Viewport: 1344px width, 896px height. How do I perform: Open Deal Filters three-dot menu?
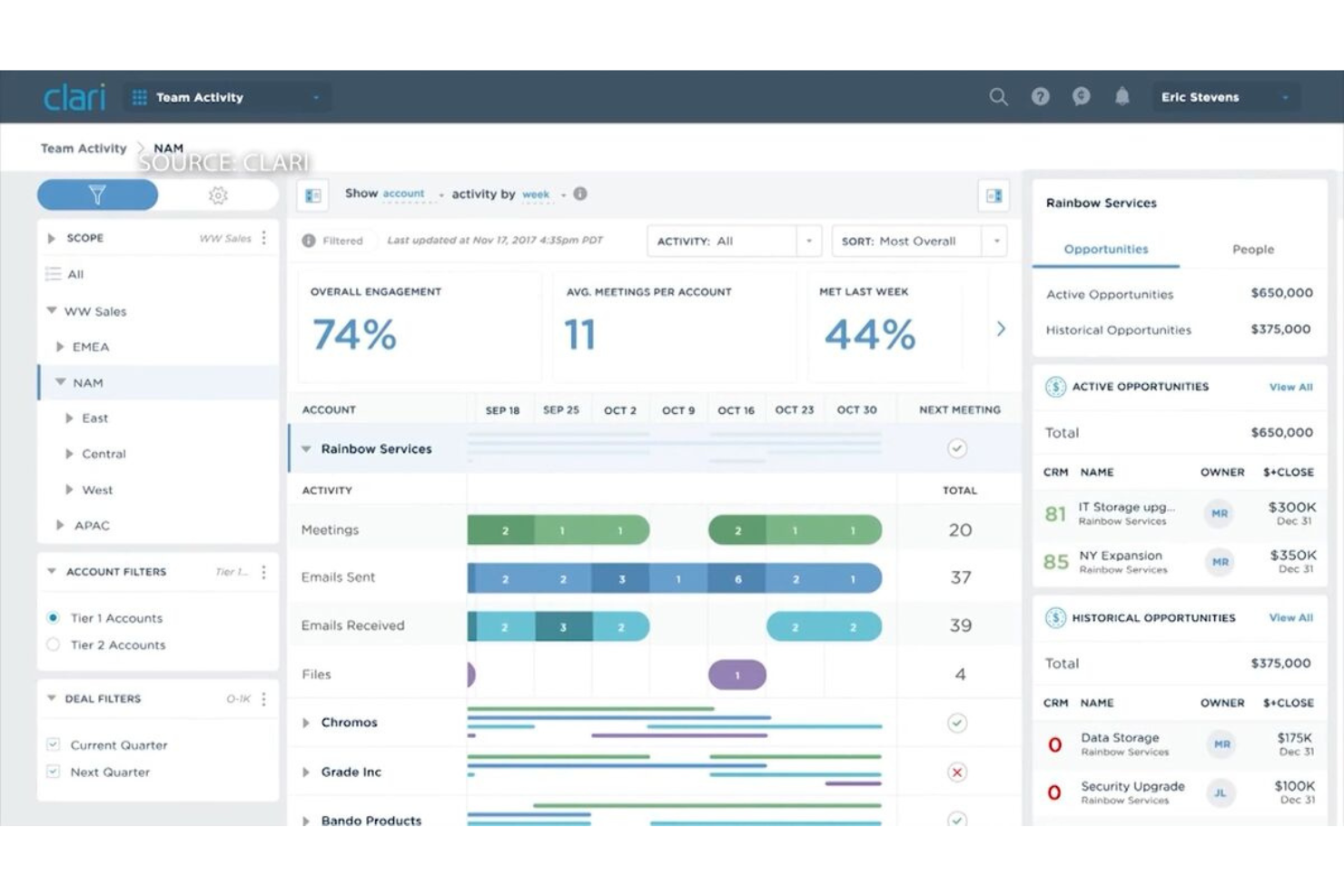(x=264, y=699)
